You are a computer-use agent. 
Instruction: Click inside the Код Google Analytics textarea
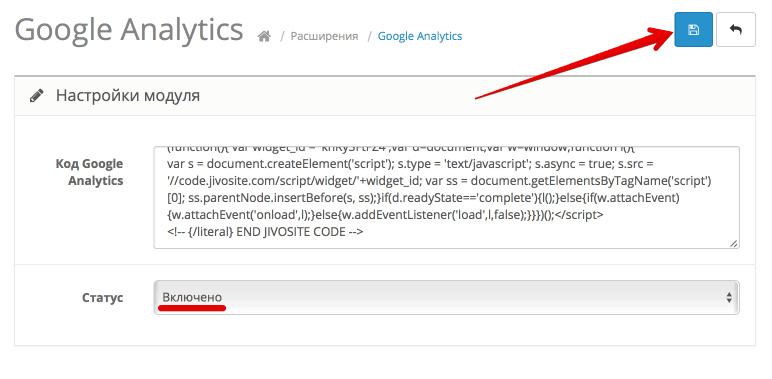point(446,197)
